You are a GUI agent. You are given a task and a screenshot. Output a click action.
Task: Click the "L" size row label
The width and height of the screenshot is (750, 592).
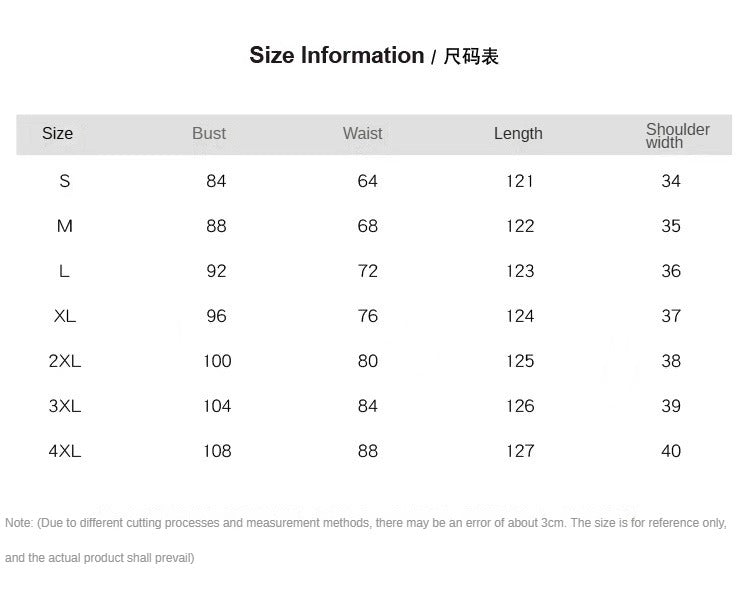point(65,271)
